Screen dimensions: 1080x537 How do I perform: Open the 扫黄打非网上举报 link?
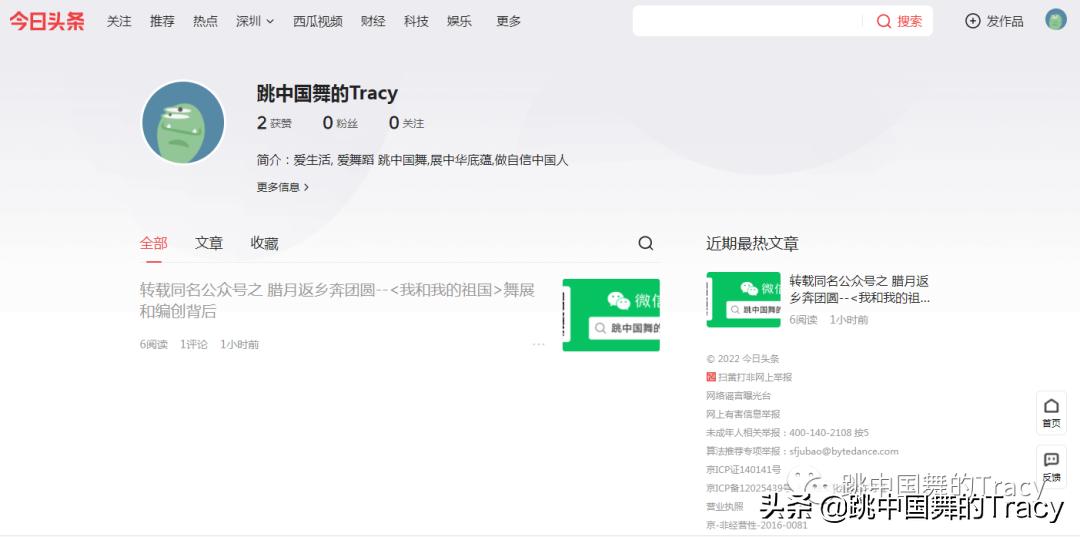755,377
